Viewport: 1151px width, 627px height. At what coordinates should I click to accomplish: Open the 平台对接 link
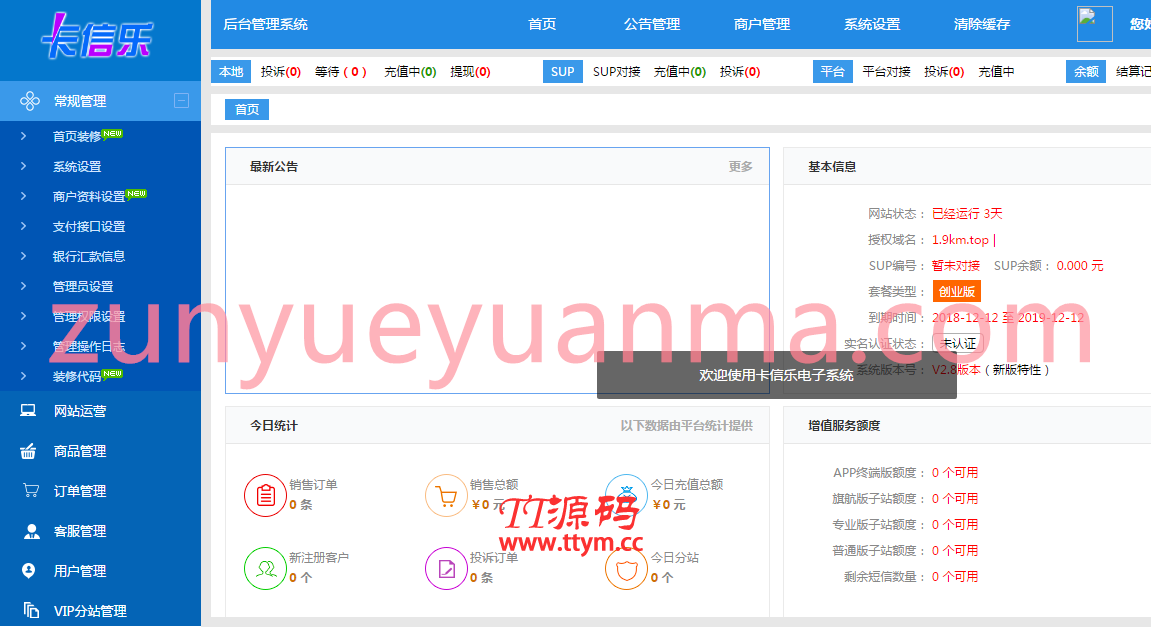click(x=887, y=72)
